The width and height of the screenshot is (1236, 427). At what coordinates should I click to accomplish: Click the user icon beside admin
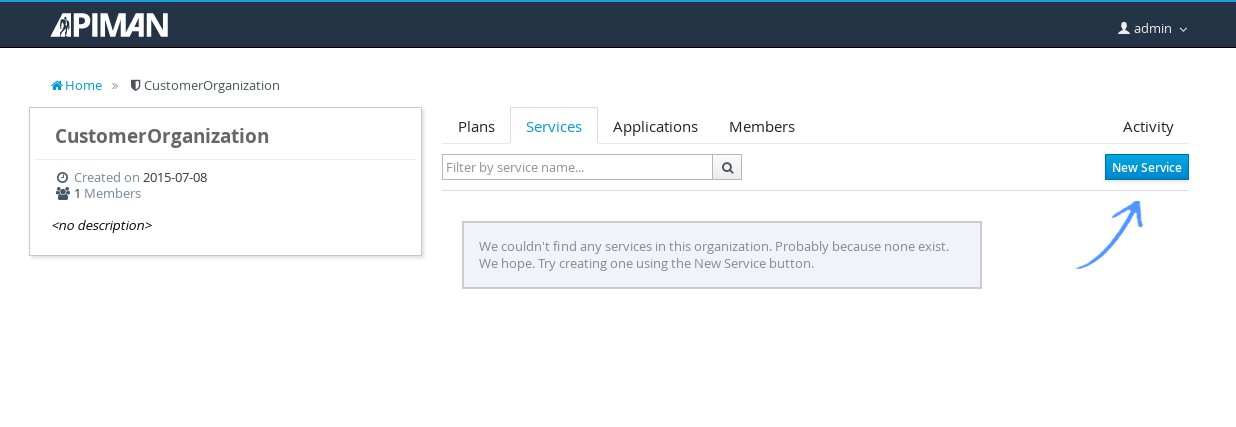tap(1124, 28)
